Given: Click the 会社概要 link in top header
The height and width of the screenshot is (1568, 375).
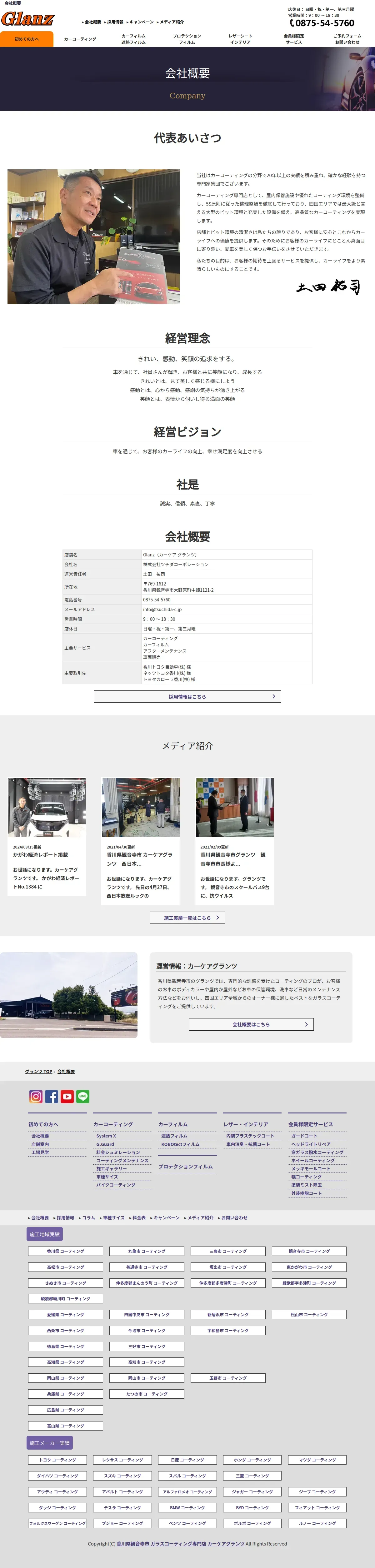Looking at the screenshot, I should (92, 22).
